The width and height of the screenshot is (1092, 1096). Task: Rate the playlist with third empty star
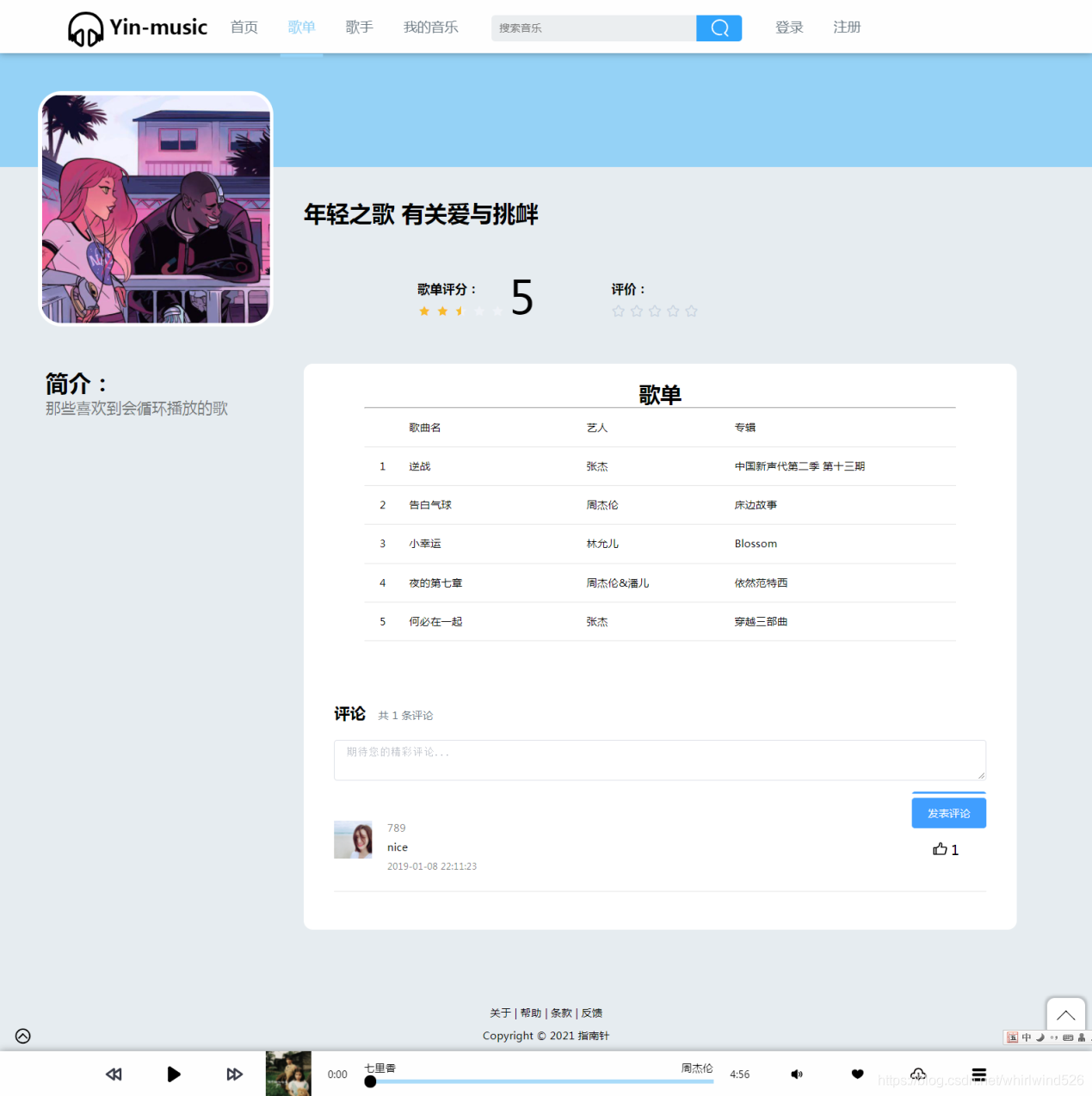[x=655, y=311]
